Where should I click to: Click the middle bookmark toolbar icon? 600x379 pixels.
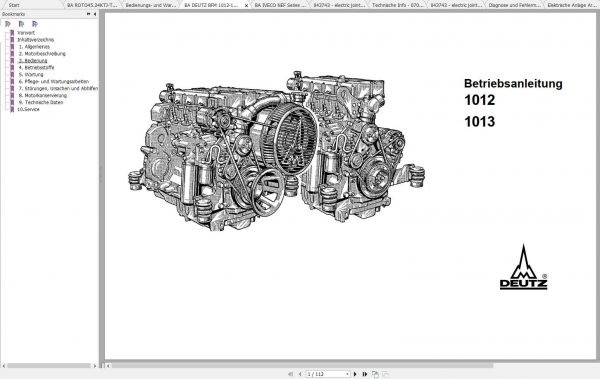click(x=21, y=24)
